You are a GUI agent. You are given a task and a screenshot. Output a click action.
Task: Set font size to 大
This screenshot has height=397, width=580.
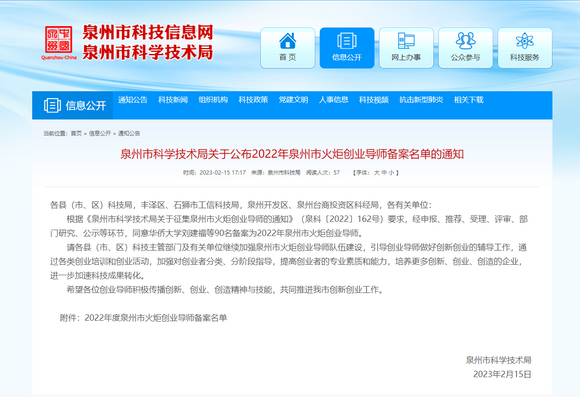377,172
